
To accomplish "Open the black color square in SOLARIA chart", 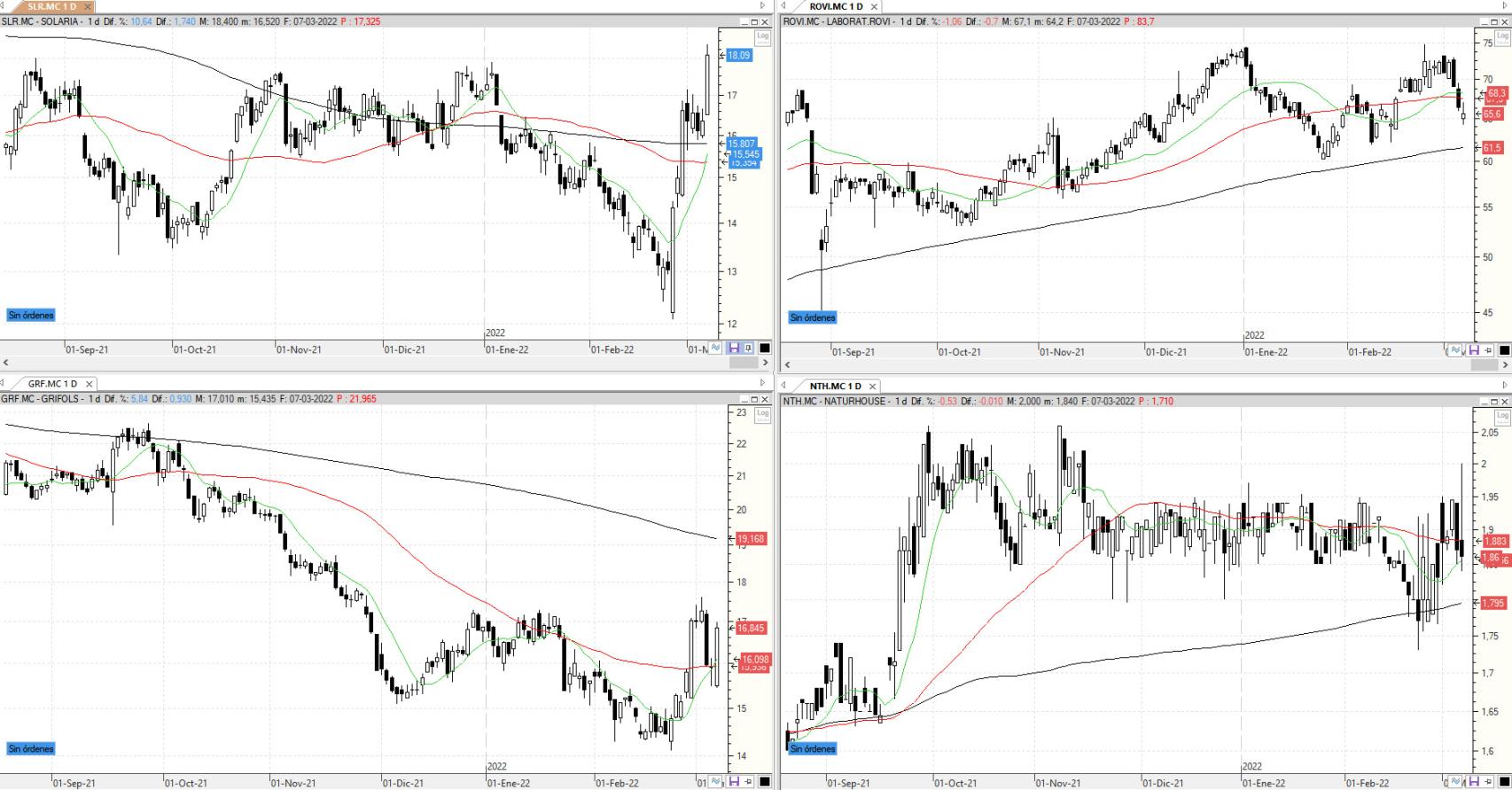I will (x=765, y=348).
